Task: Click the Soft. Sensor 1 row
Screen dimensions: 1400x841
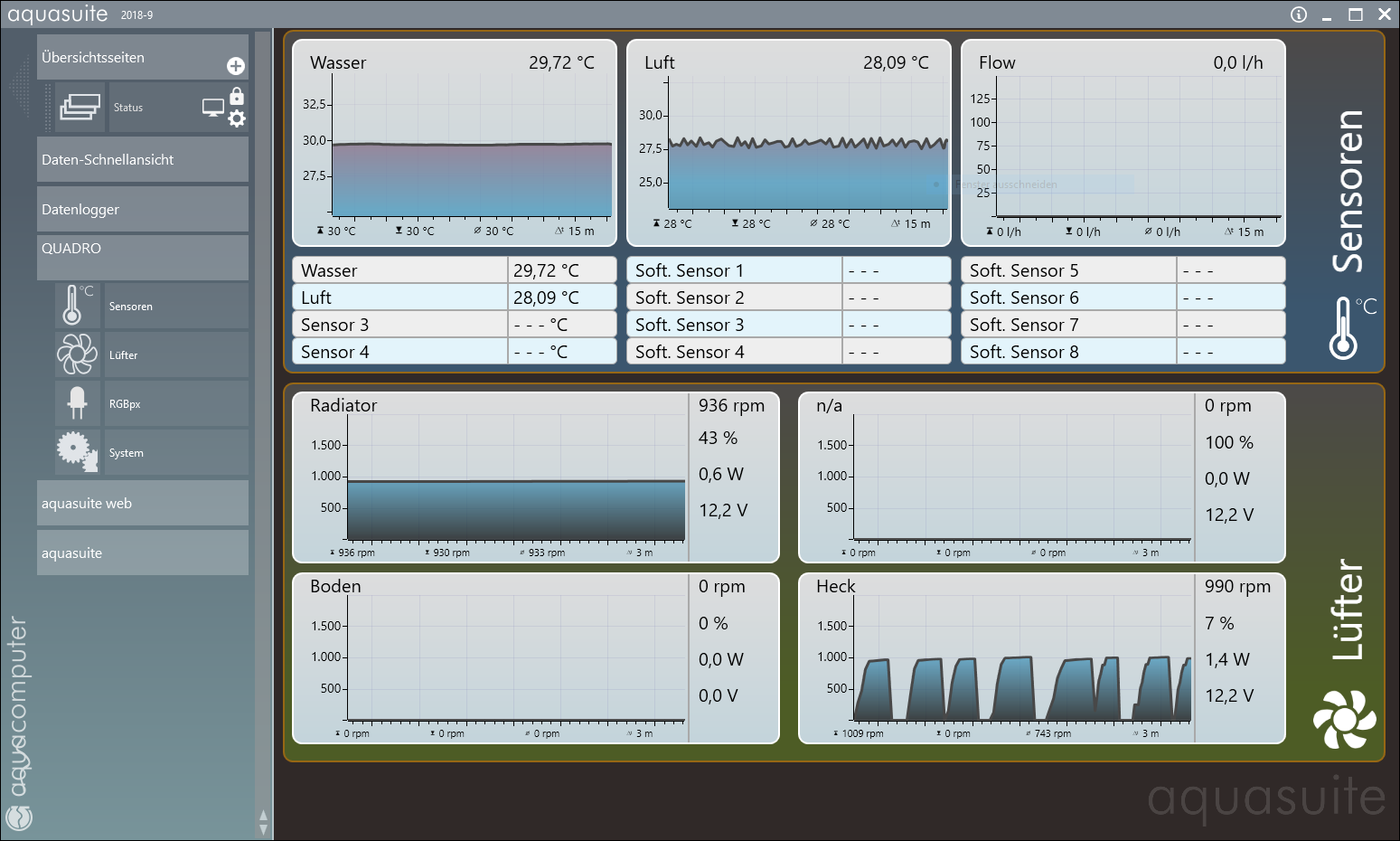Action: (x=789, y=270)
